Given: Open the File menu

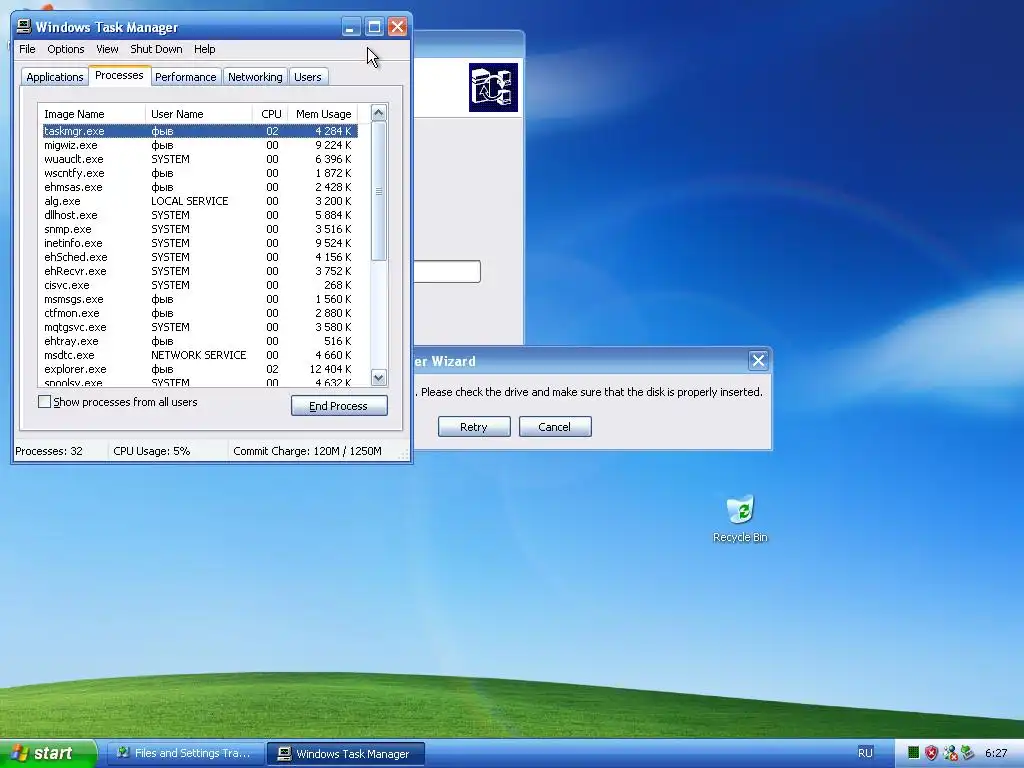Looking at the screenshot, I should click(27, 49).
